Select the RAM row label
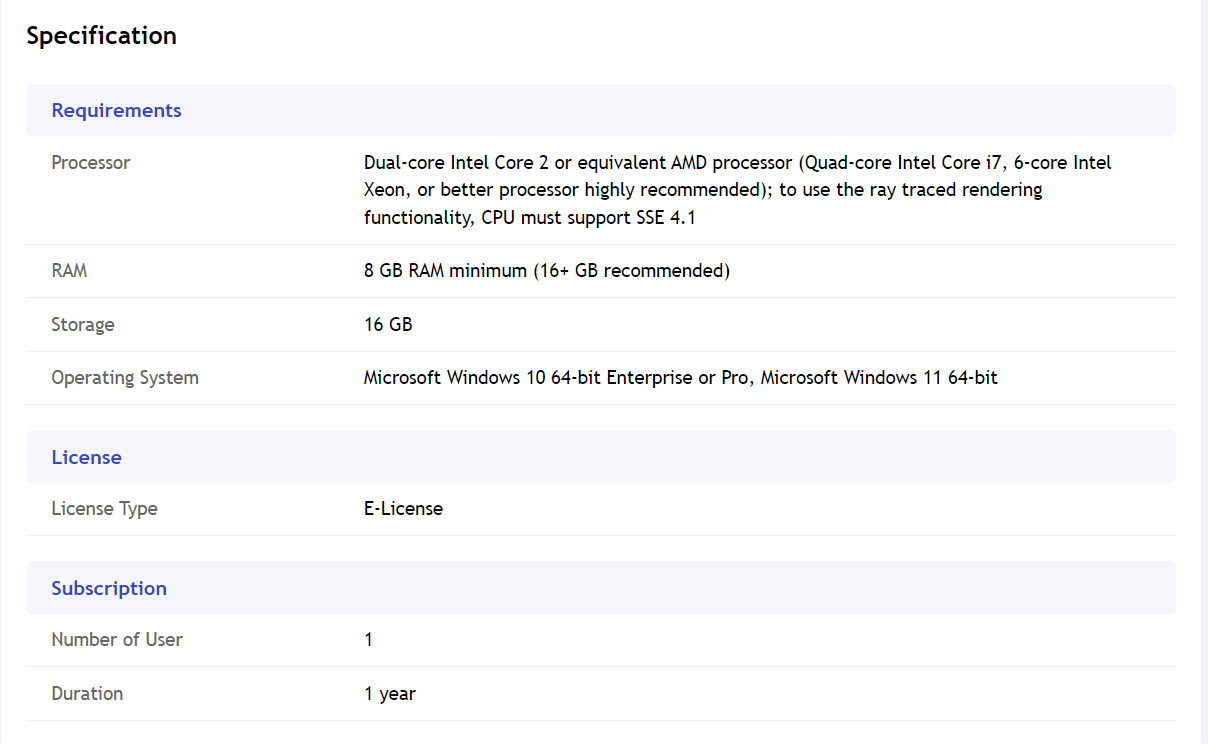The width and height of the screenshot is (1208, 744). pos(69,271)
